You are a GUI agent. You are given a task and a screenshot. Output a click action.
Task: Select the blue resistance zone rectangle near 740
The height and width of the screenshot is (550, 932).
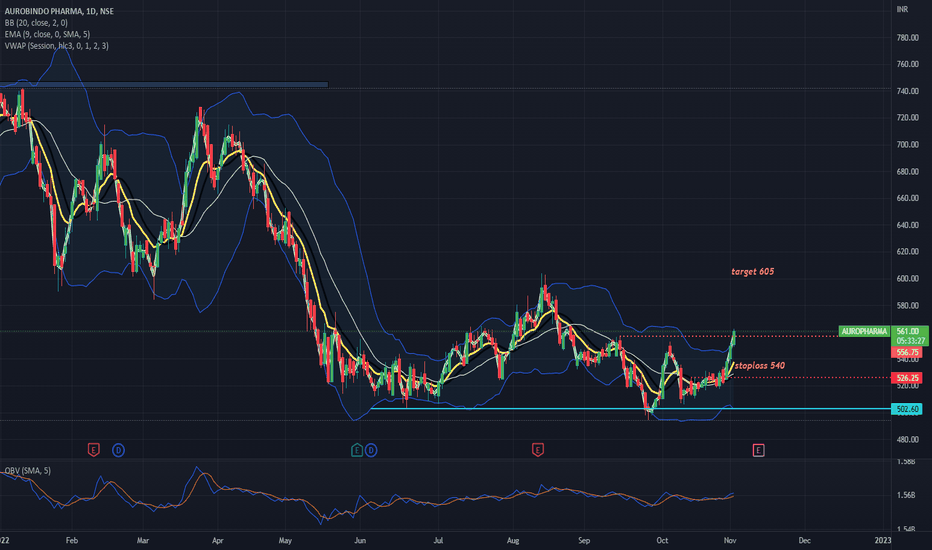tap(164, 84)
